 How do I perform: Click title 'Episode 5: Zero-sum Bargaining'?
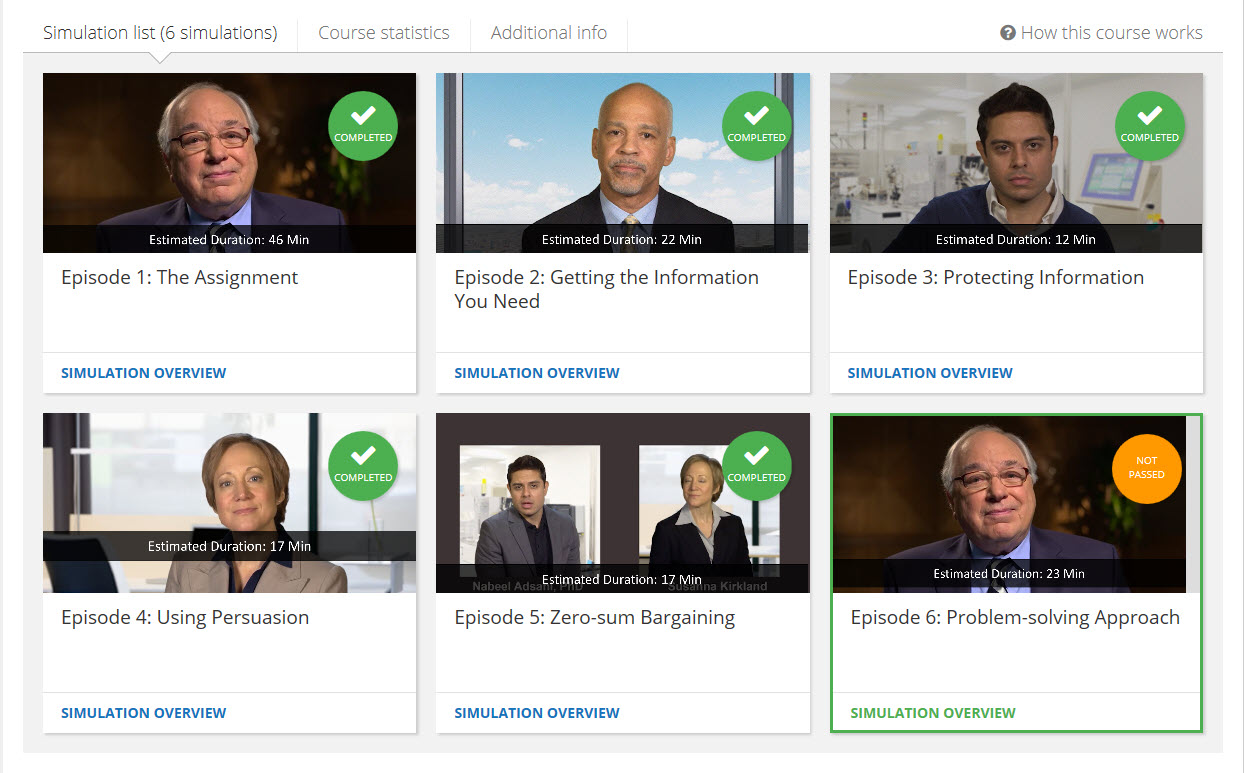pyautogui.click(x=595, y=618)
